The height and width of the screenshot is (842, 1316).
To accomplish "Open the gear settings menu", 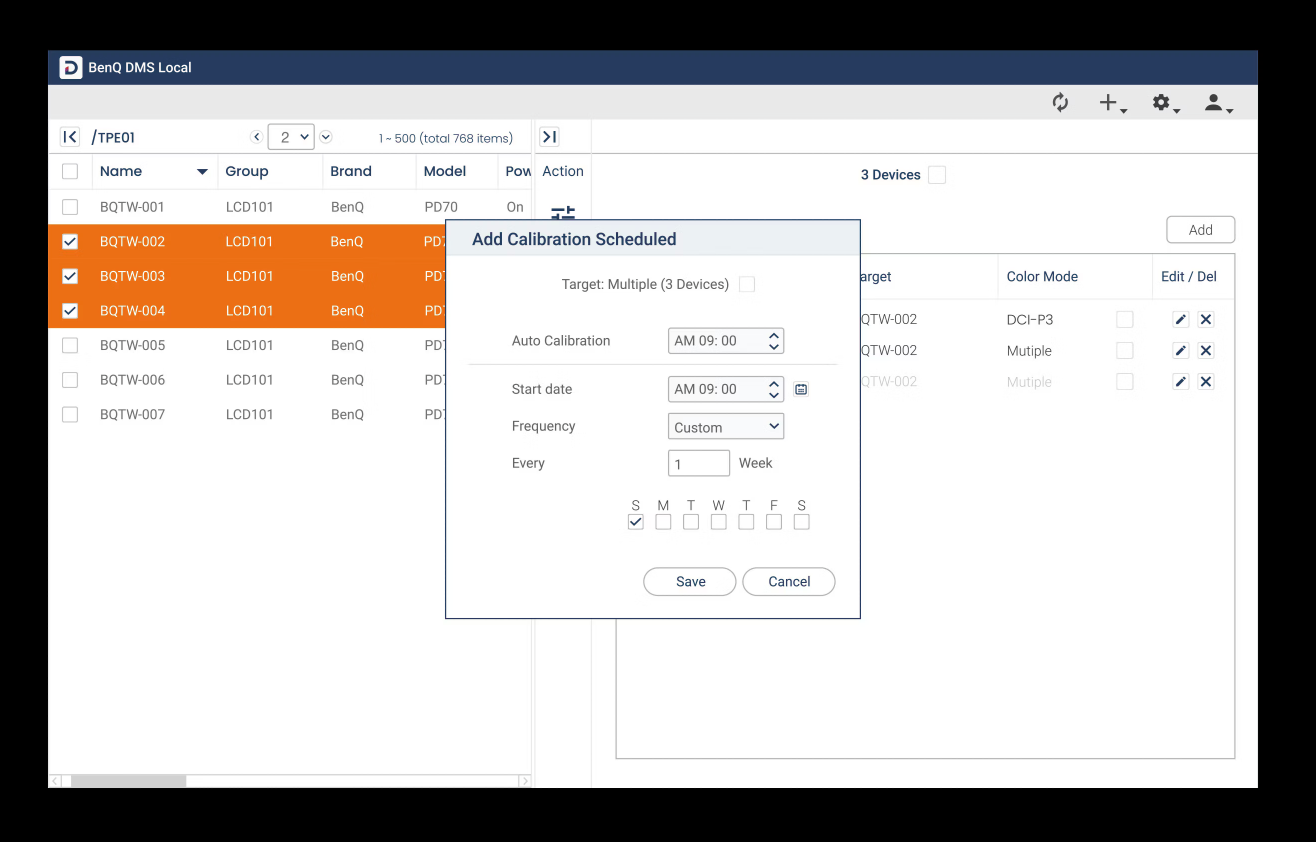I will tap(1163, 103).
